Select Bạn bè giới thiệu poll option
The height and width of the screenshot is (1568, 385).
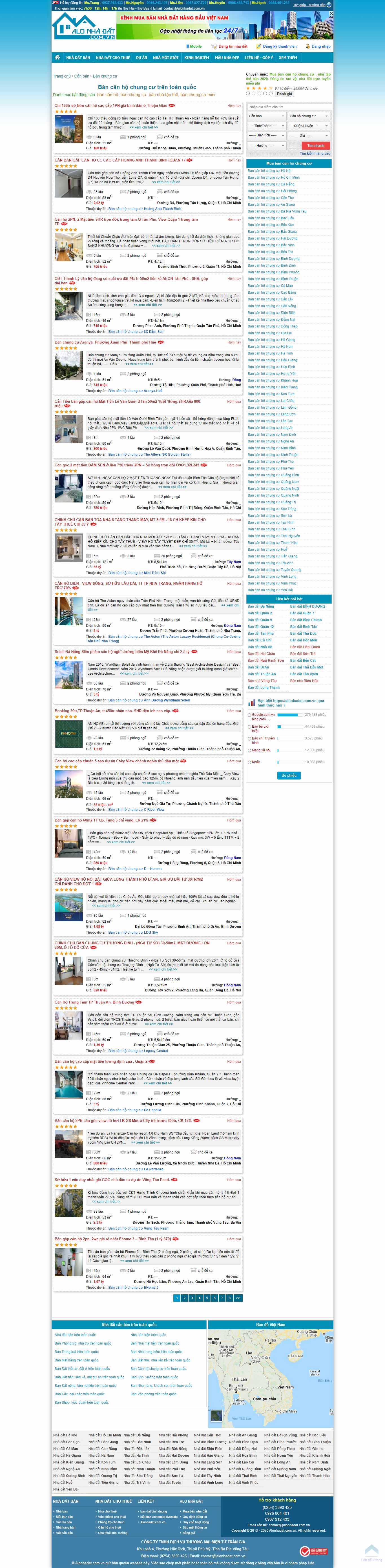pos(250,726)
